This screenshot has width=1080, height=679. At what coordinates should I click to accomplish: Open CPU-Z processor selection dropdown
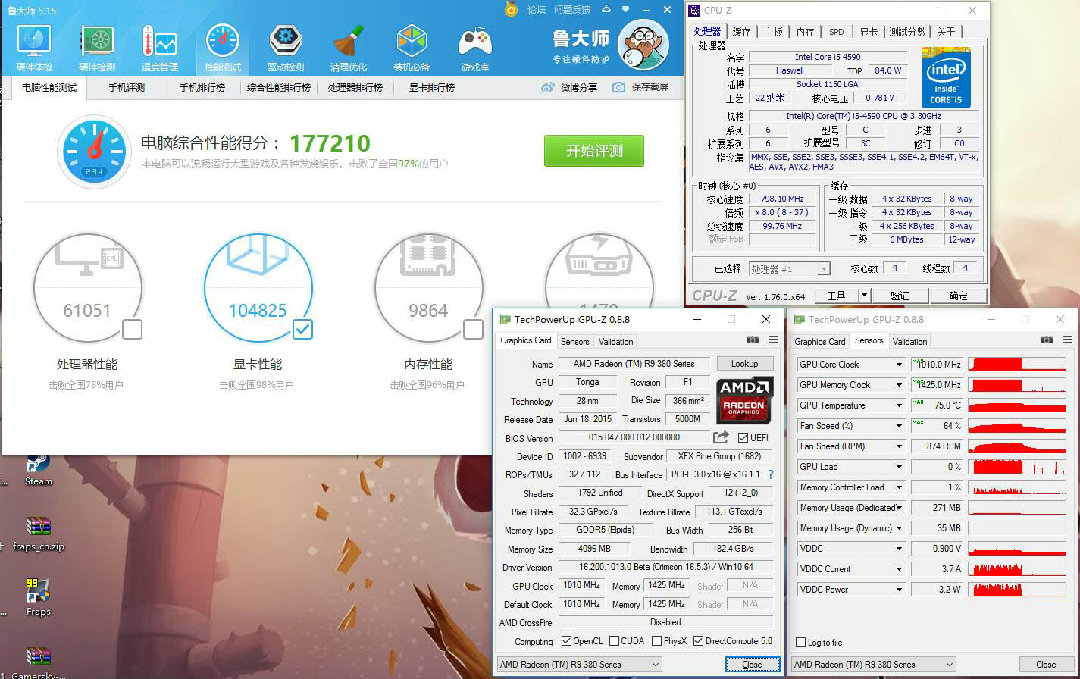[x=824, y=269]
